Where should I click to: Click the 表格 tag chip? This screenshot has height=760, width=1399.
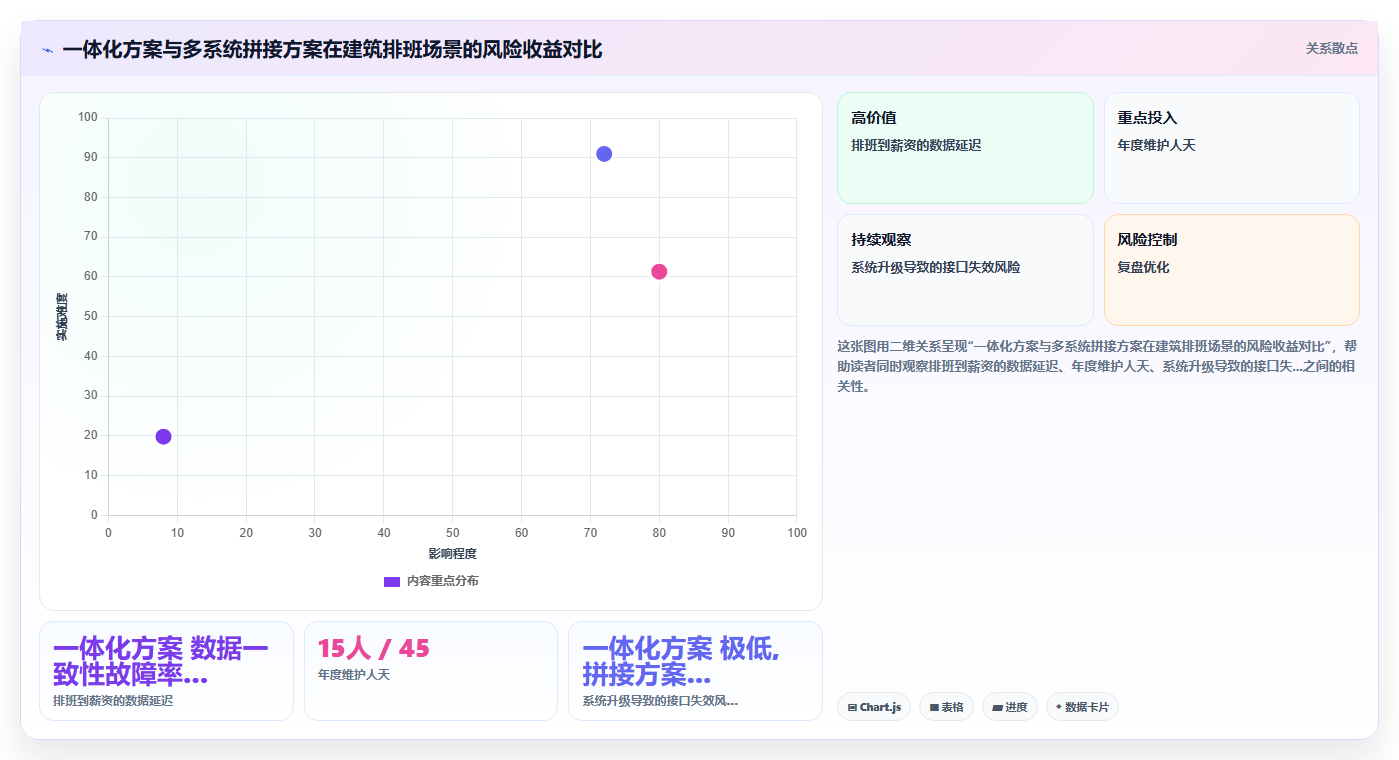point(946,707)
